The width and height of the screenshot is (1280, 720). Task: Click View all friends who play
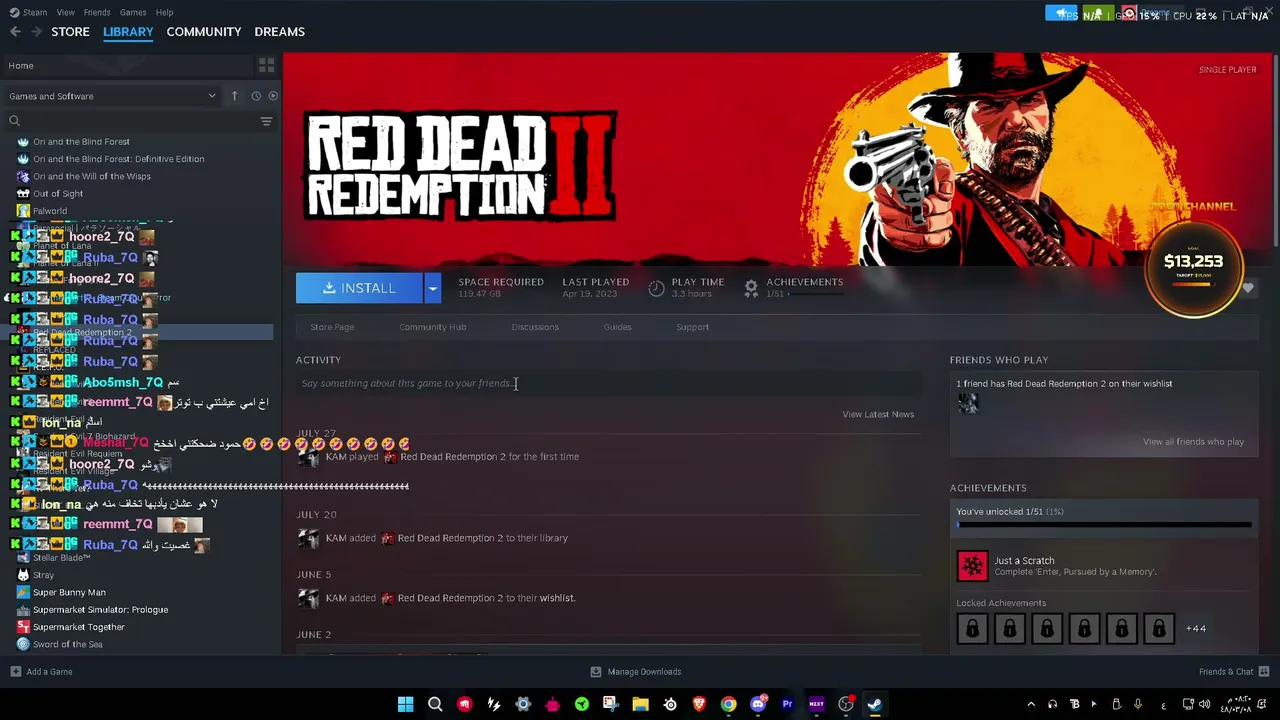click(x=1194, y=442)
